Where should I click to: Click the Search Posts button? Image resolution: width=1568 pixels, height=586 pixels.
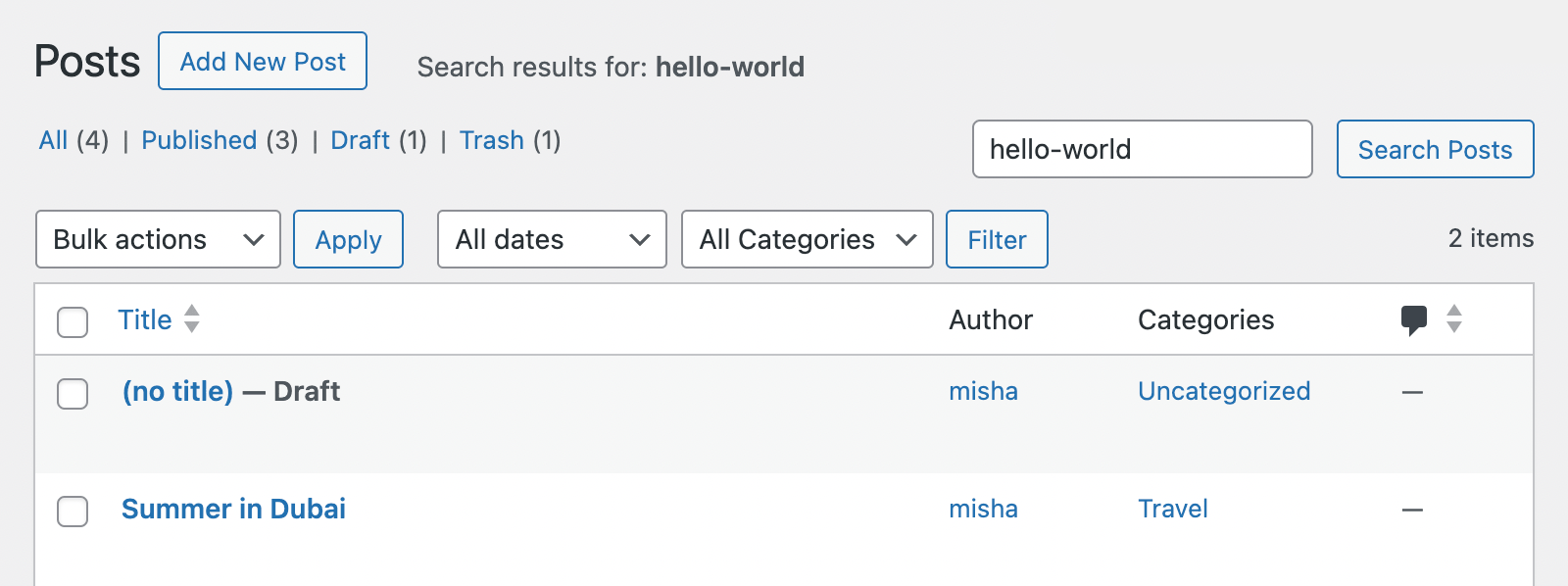(x=1435, y=149)
